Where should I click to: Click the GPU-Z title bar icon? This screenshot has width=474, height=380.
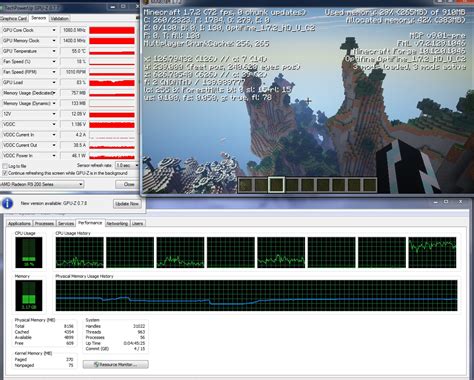(x=1, y=7)
